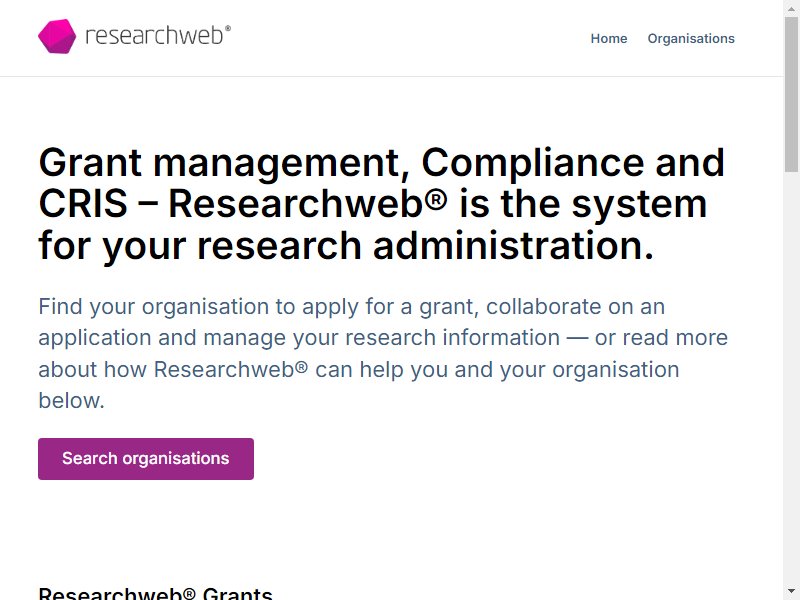The height and width of the screenshot is (600, 800).
Task: Click the Search organisations button
Action: tap(146, 459)
